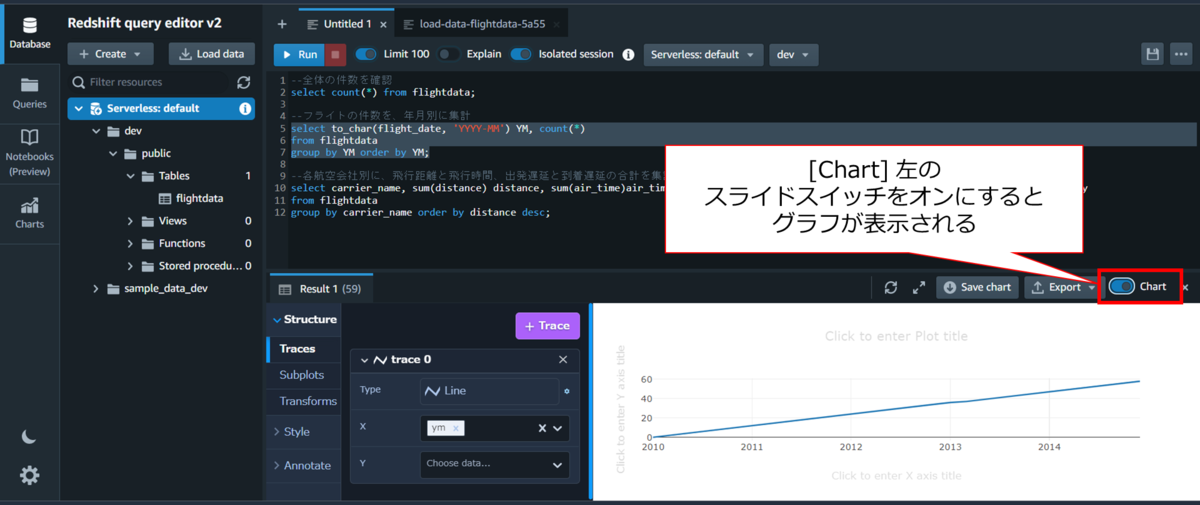
Task: Open the Export dropdown
Action: coord(1063,287)
